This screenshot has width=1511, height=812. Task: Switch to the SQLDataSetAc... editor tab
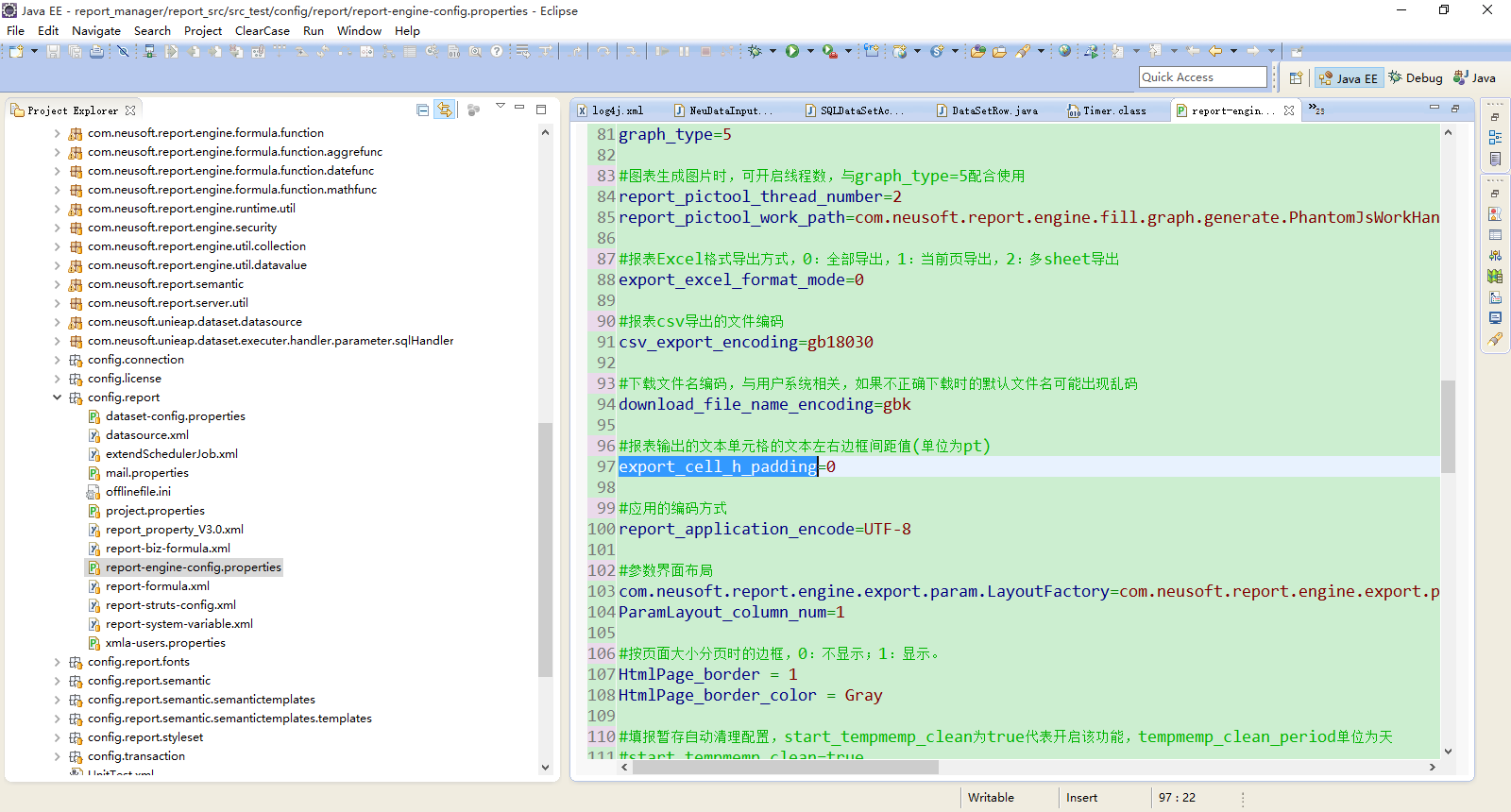tap(855, 110)
